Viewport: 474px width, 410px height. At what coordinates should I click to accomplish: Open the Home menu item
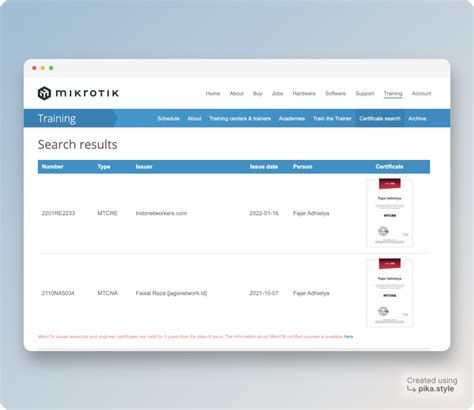[213, 93]
